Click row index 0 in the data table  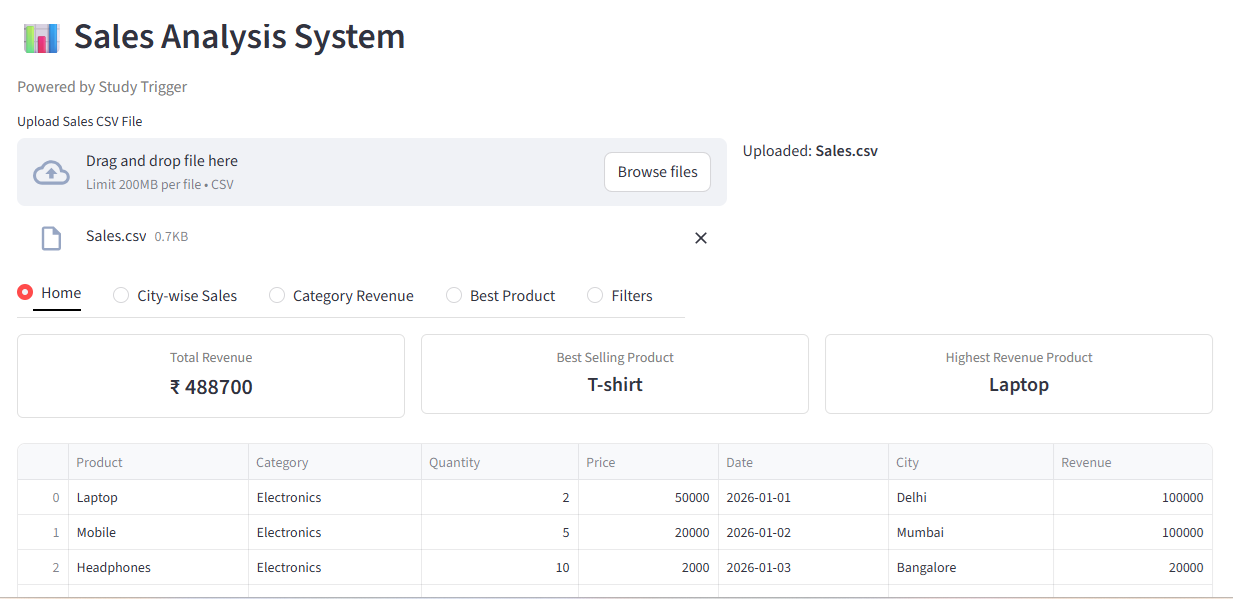coord(54,497)
